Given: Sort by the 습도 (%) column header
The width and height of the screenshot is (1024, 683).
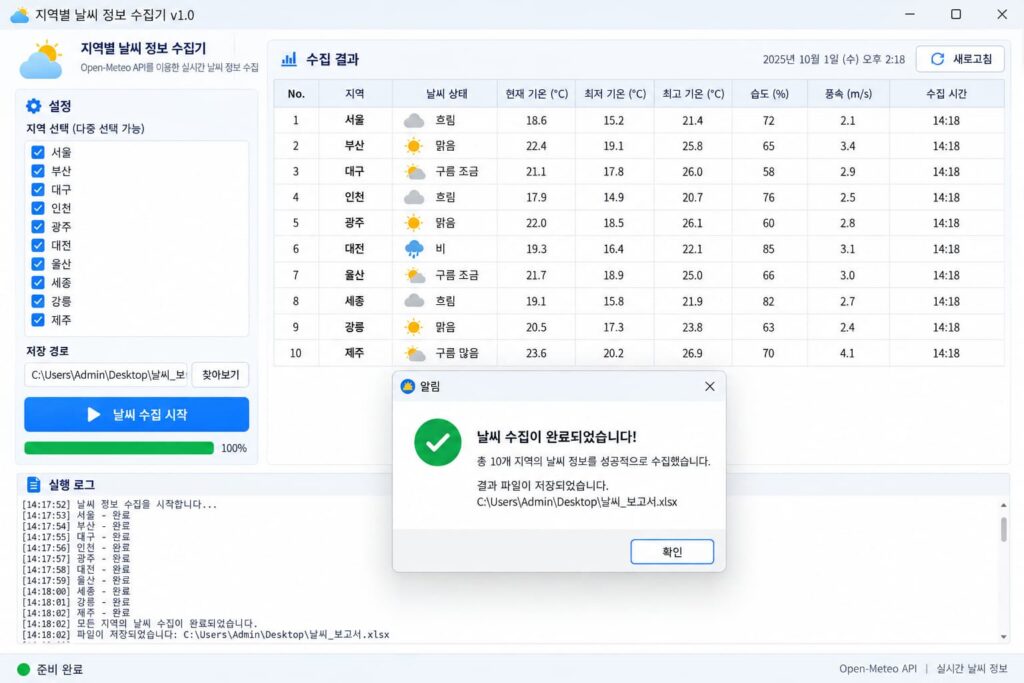Looking at the screenshot, I should click(769, 94).
